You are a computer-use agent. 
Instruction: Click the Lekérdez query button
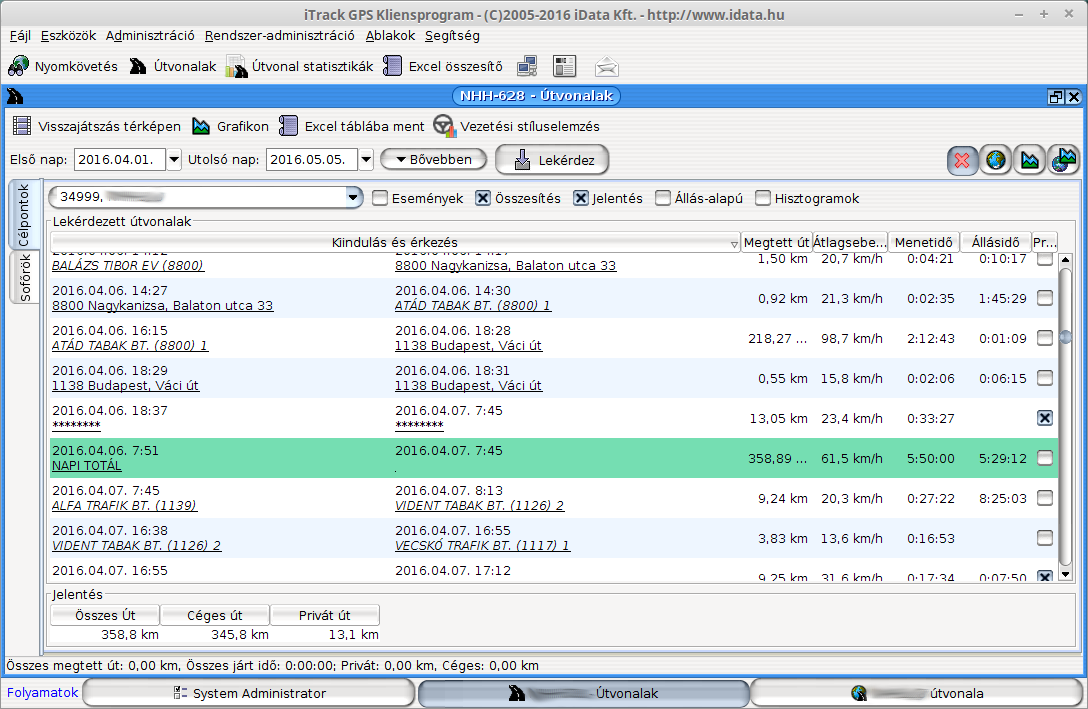point(552,160)
